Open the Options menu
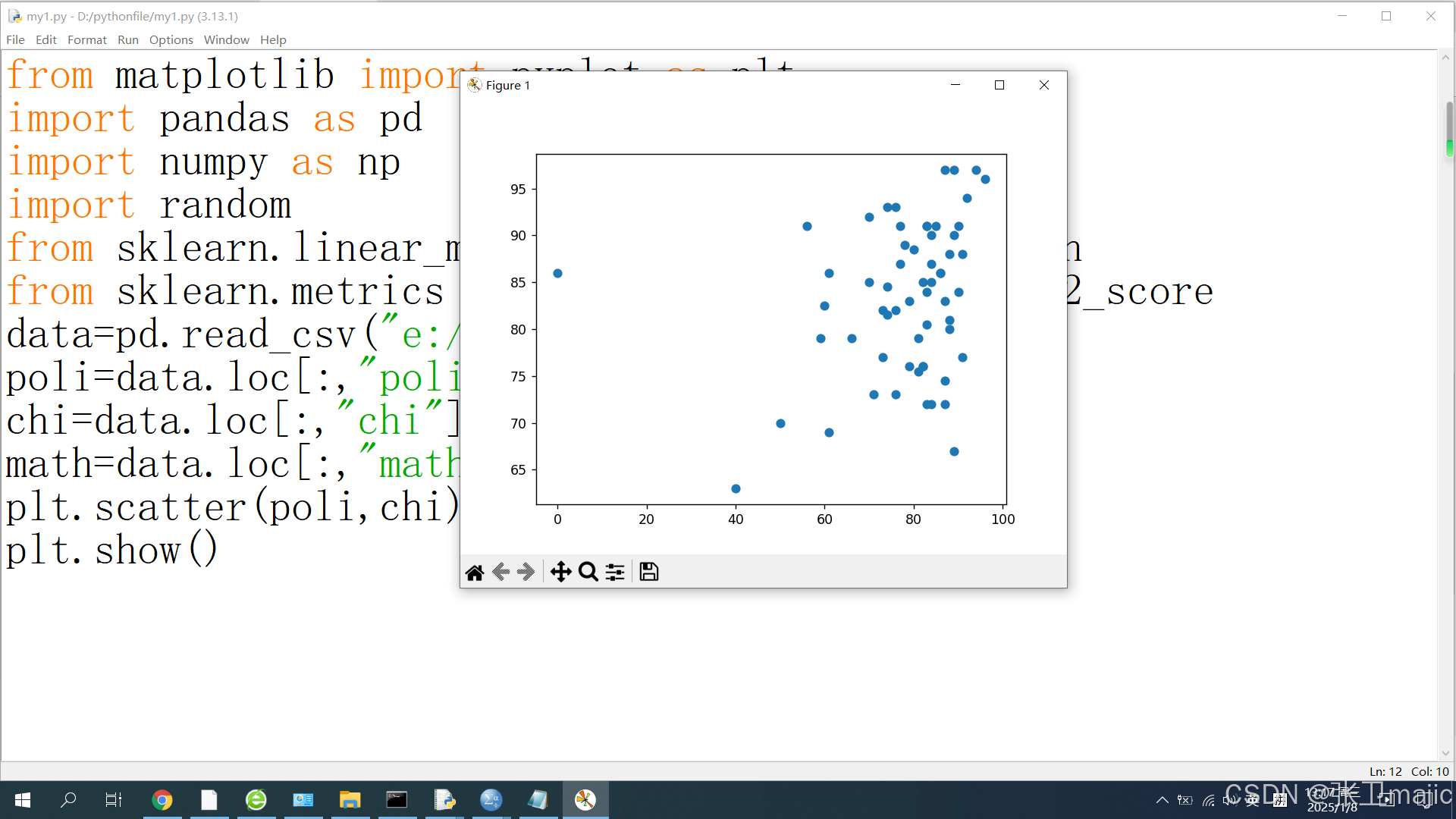Screen dimensions: 1456x819 (x=171, y=39)
